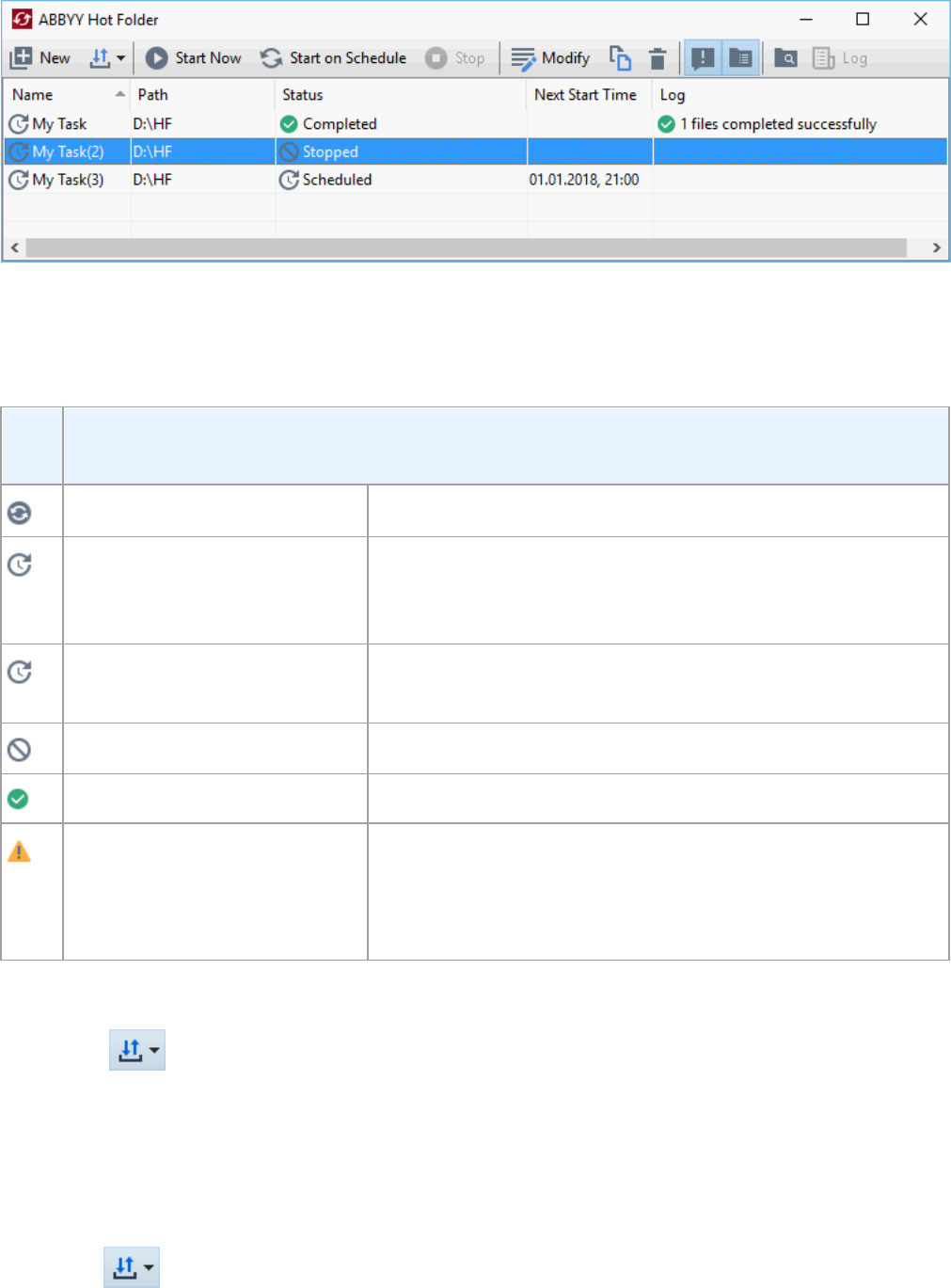The height and width of the screenshot is (1288, 951).
Task: Click the orange warning triangle in legend table
Action: coord(19,851)
